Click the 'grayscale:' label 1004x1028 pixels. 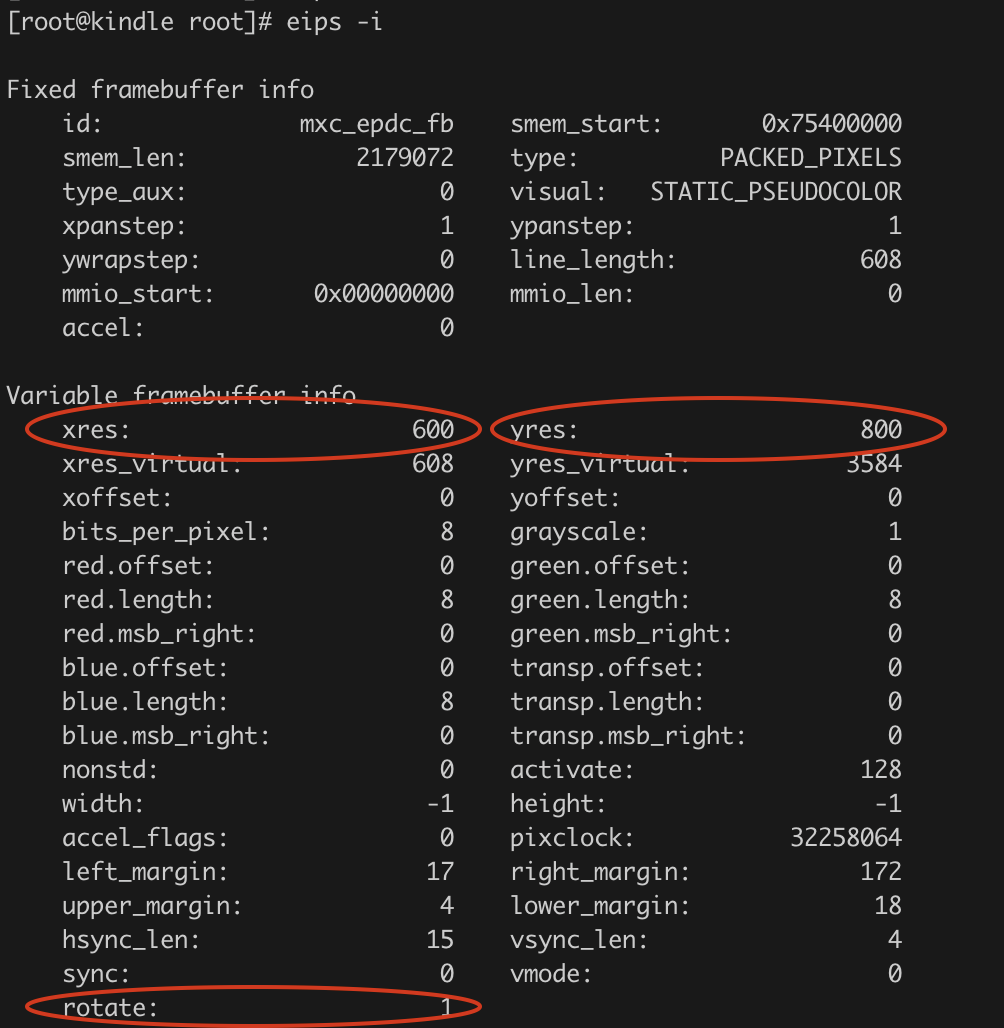[x=579, y=532]
